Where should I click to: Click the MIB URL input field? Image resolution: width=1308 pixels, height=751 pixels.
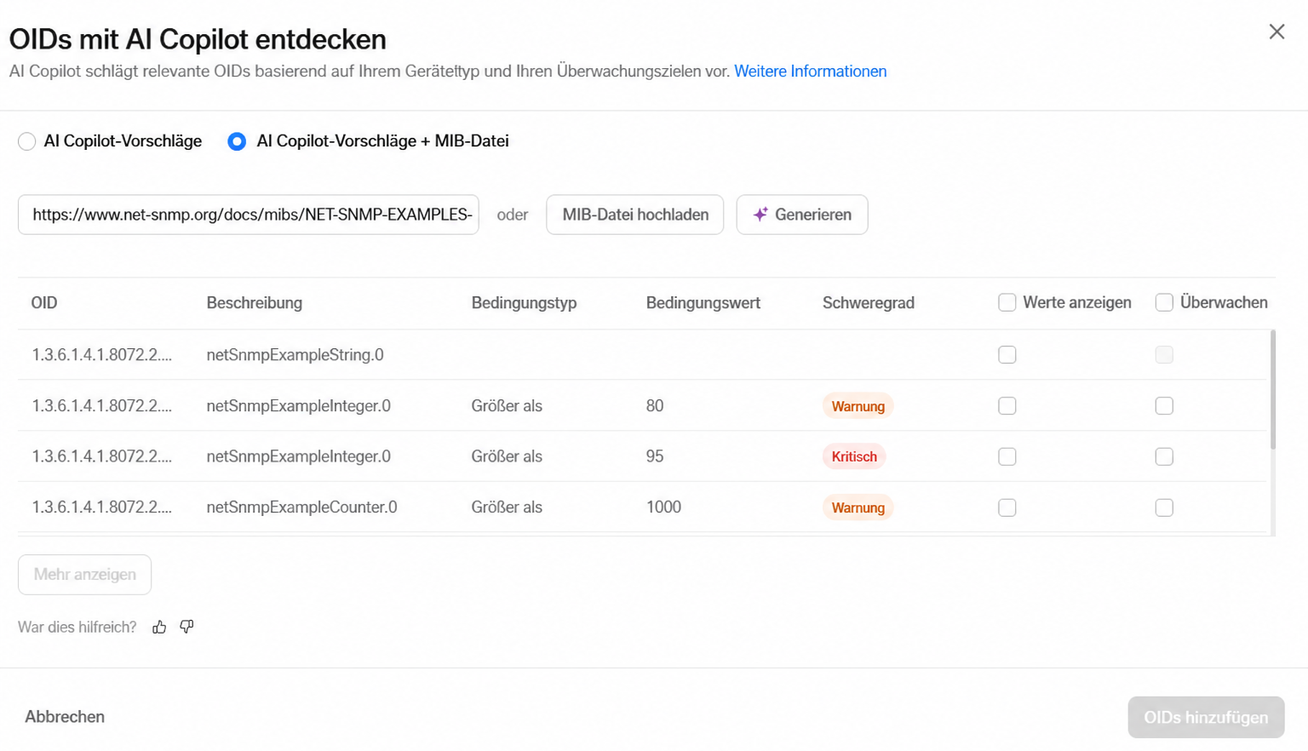248,214
